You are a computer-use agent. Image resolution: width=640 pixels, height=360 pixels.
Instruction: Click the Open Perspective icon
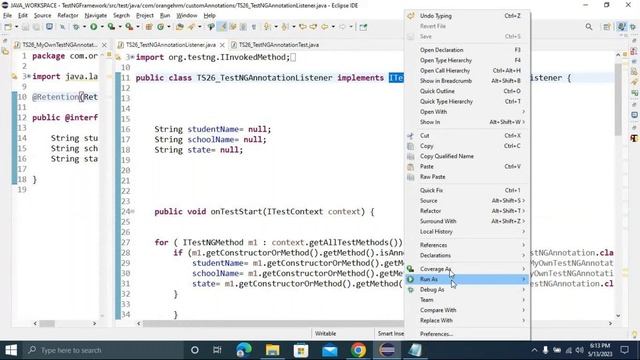tap(607, 27)
